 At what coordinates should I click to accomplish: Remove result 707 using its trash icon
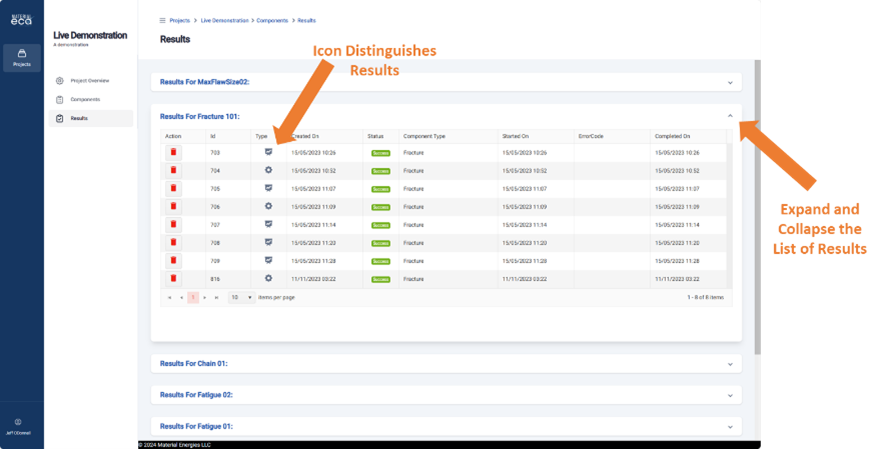click(173, 225)
